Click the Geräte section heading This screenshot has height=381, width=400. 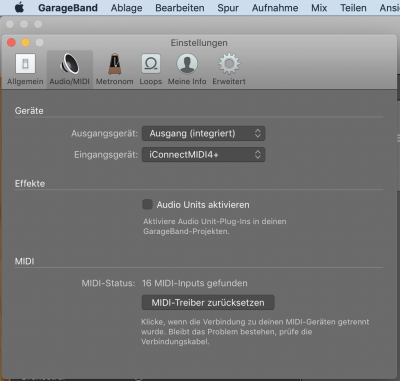[x=29, y=111]
